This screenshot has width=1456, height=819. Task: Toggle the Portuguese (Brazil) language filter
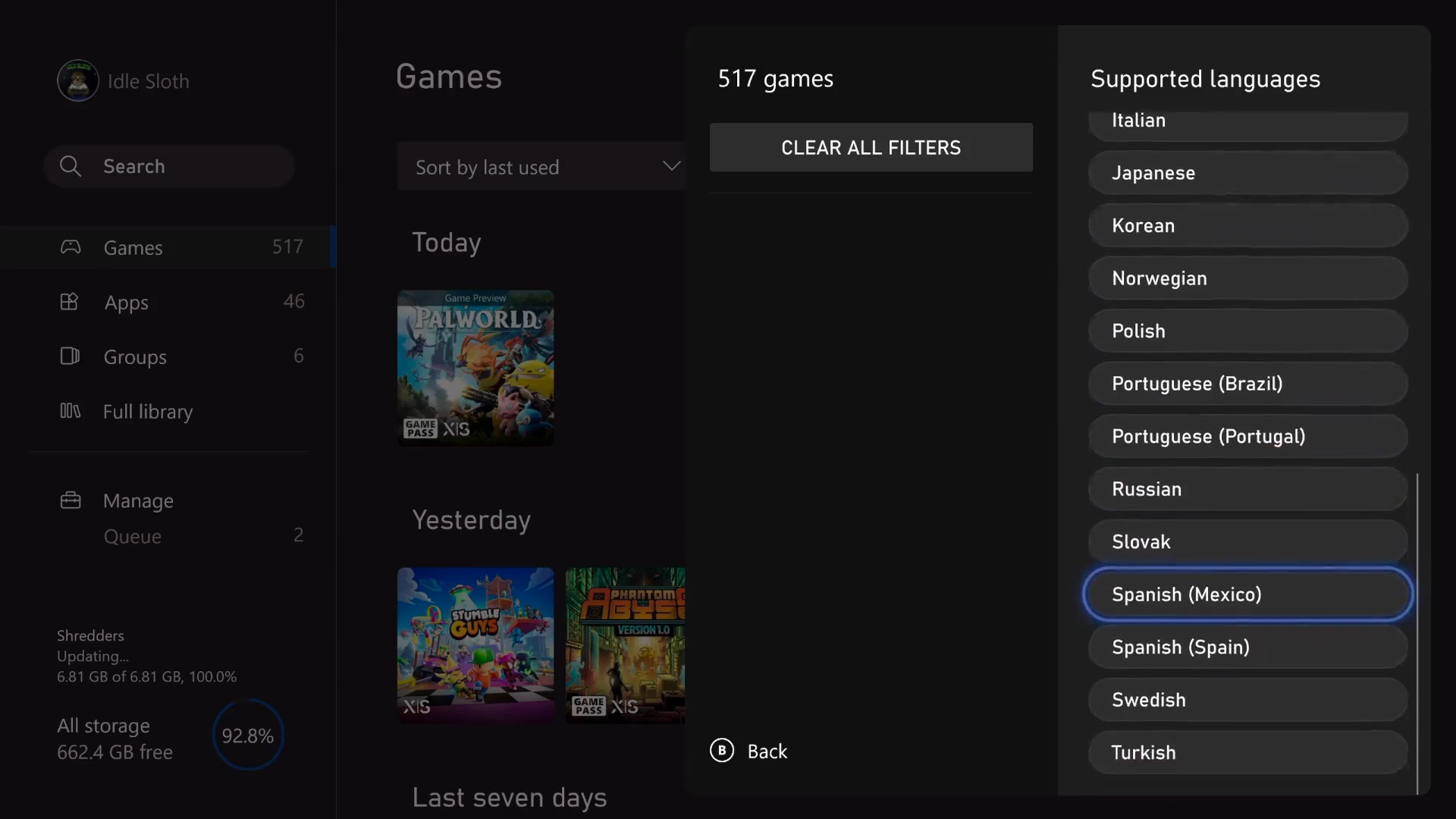tap(1247, 384)
